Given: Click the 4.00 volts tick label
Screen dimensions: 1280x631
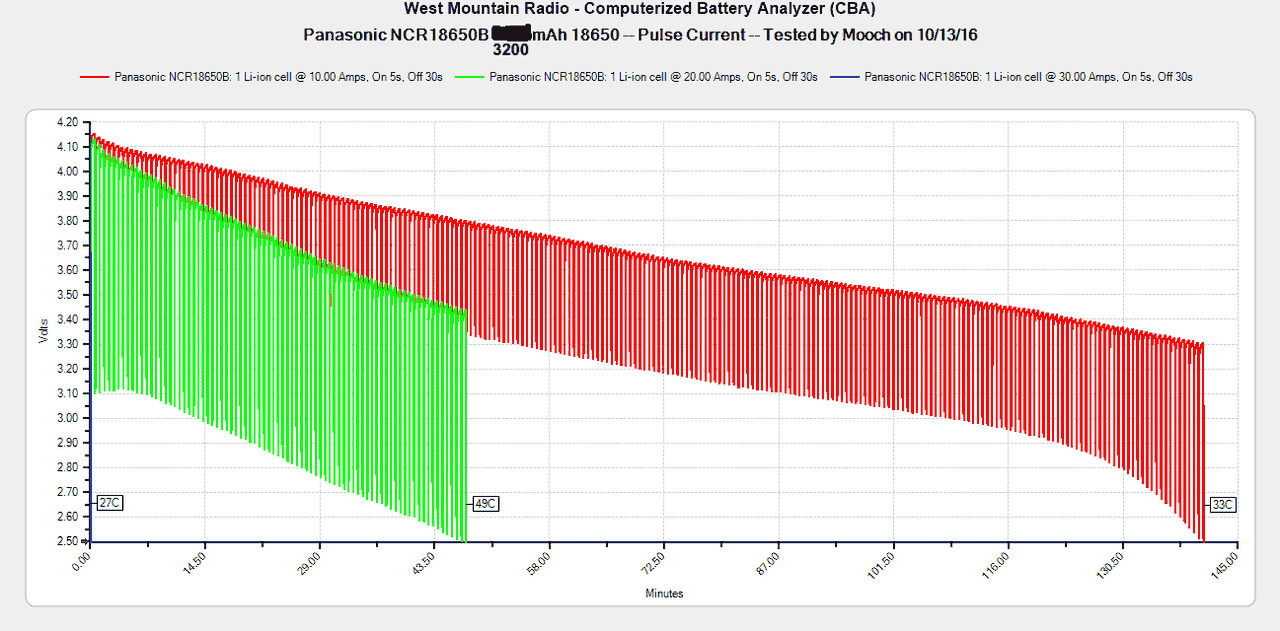Looking at the screenshot, I should pyautogui.click(x=68, y=172).
